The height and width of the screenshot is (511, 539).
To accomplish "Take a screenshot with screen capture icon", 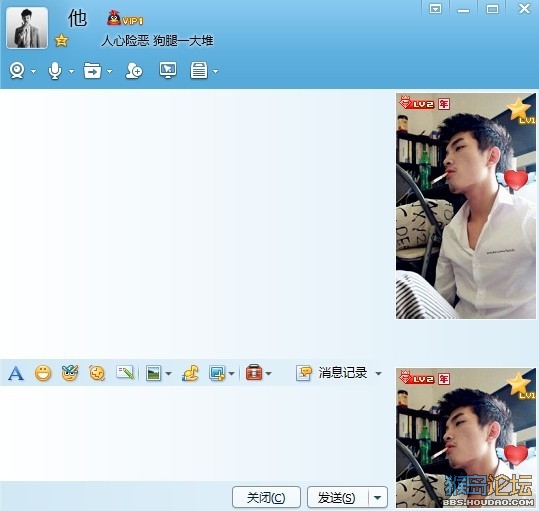I will pyautogui.click(x=217, y=373).
